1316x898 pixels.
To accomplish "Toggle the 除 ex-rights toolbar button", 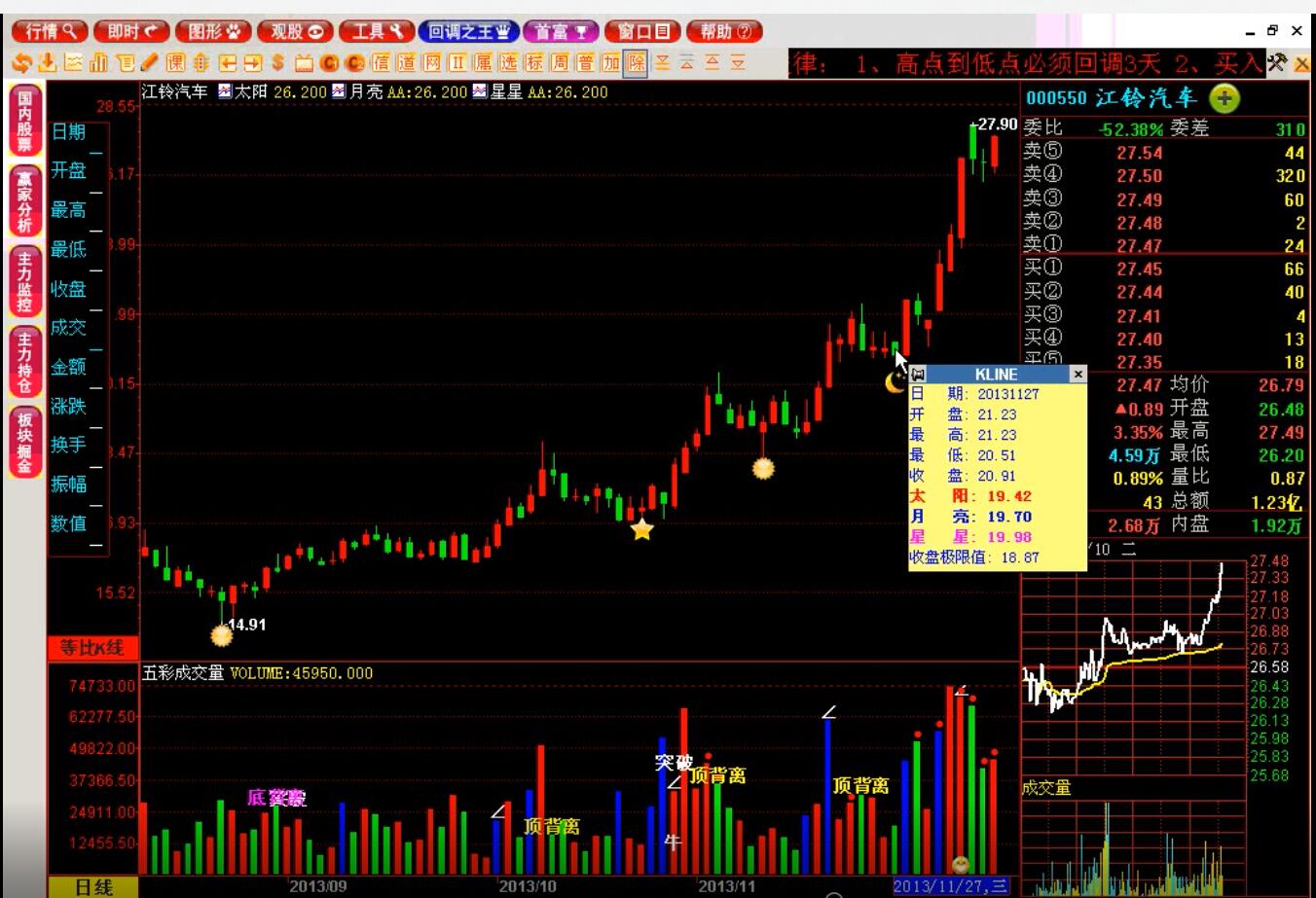I will pos(636,63).
